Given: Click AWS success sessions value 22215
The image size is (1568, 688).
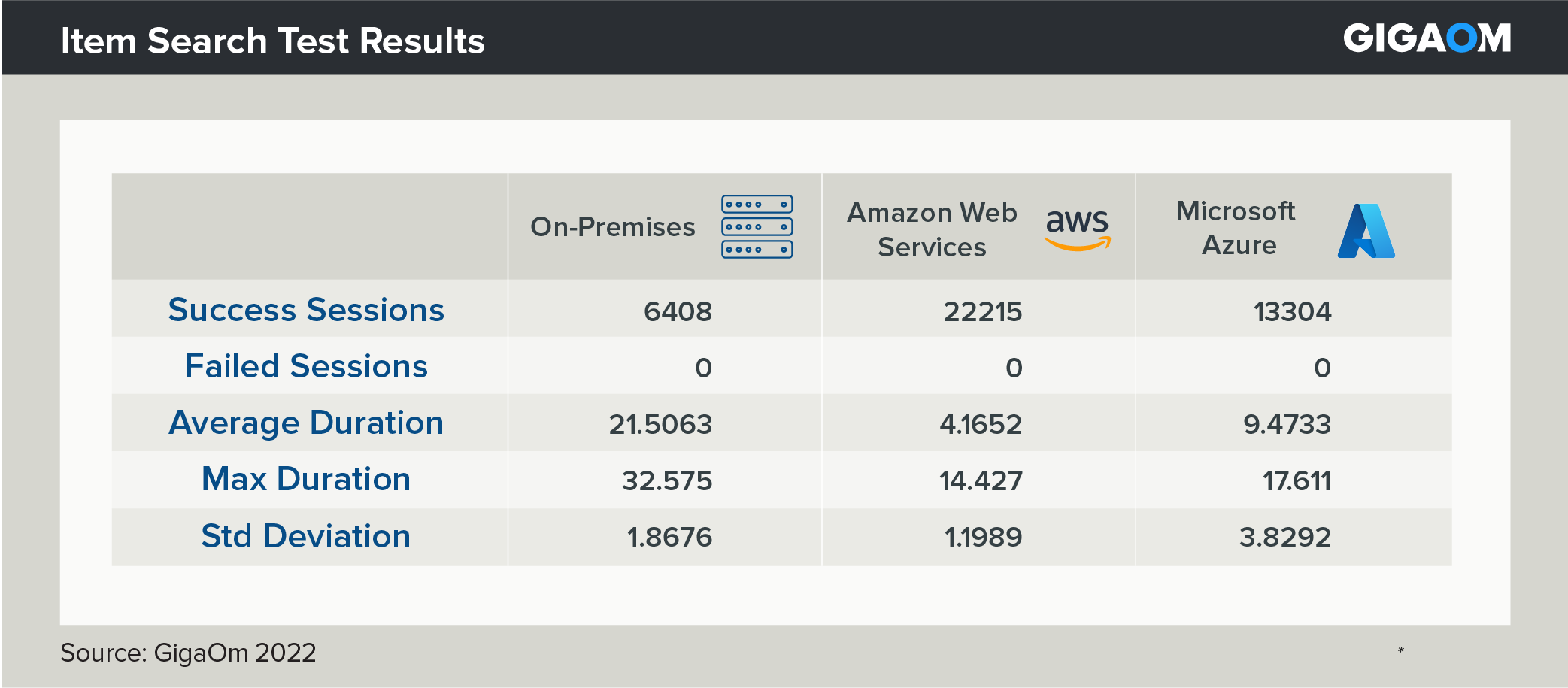Looking at the screenshot, I should (982, 311).
